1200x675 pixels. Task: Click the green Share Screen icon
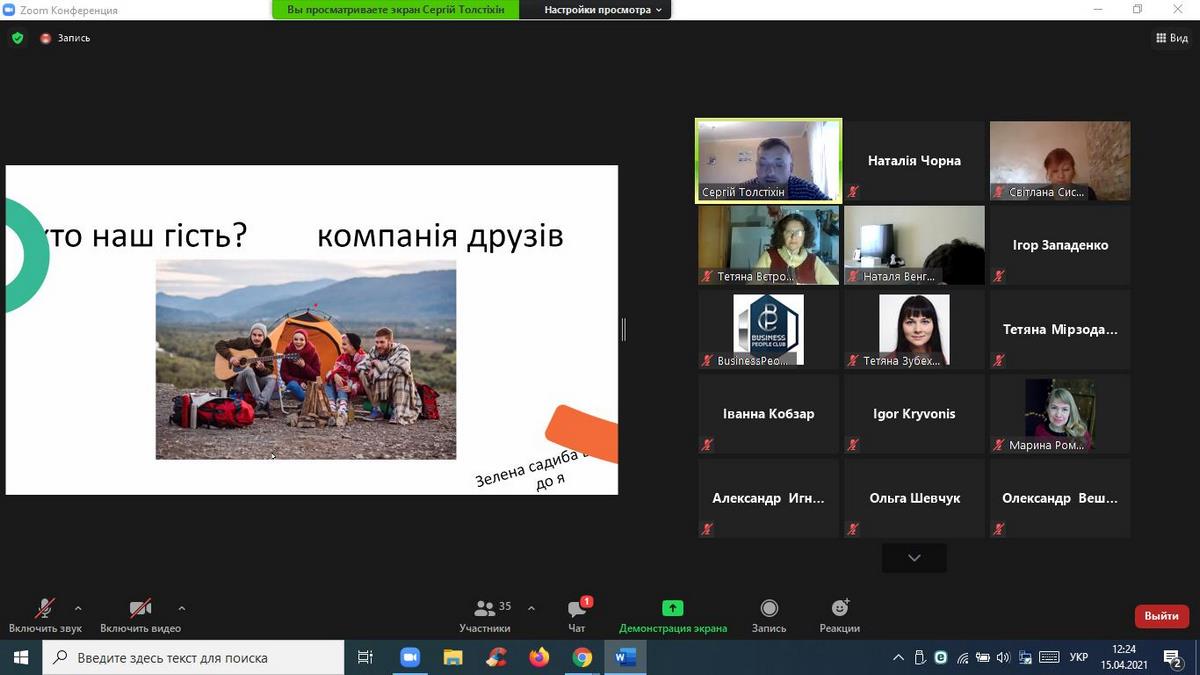(673, 608)
